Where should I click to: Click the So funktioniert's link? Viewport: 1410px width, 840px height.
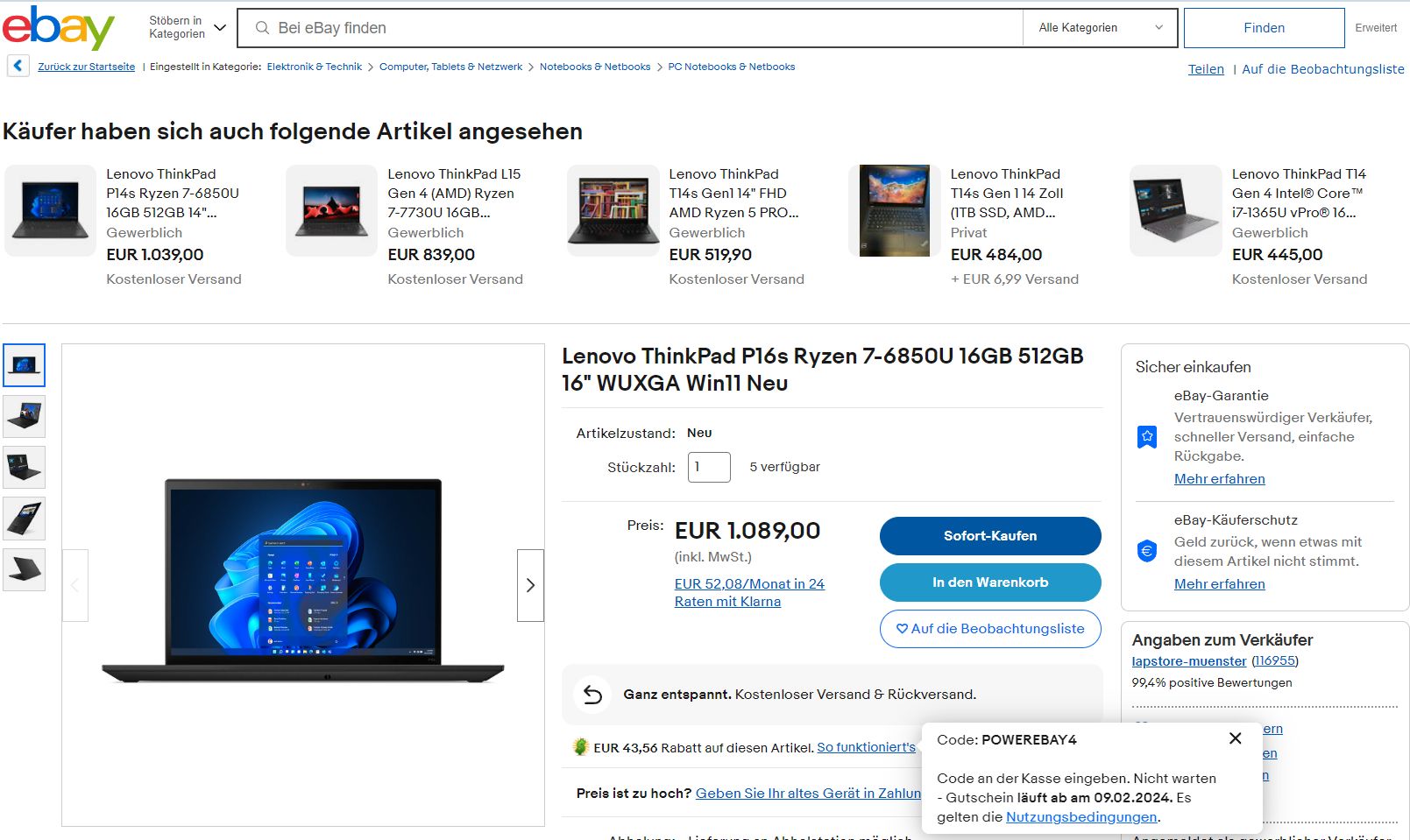click(x=866, y=747)
